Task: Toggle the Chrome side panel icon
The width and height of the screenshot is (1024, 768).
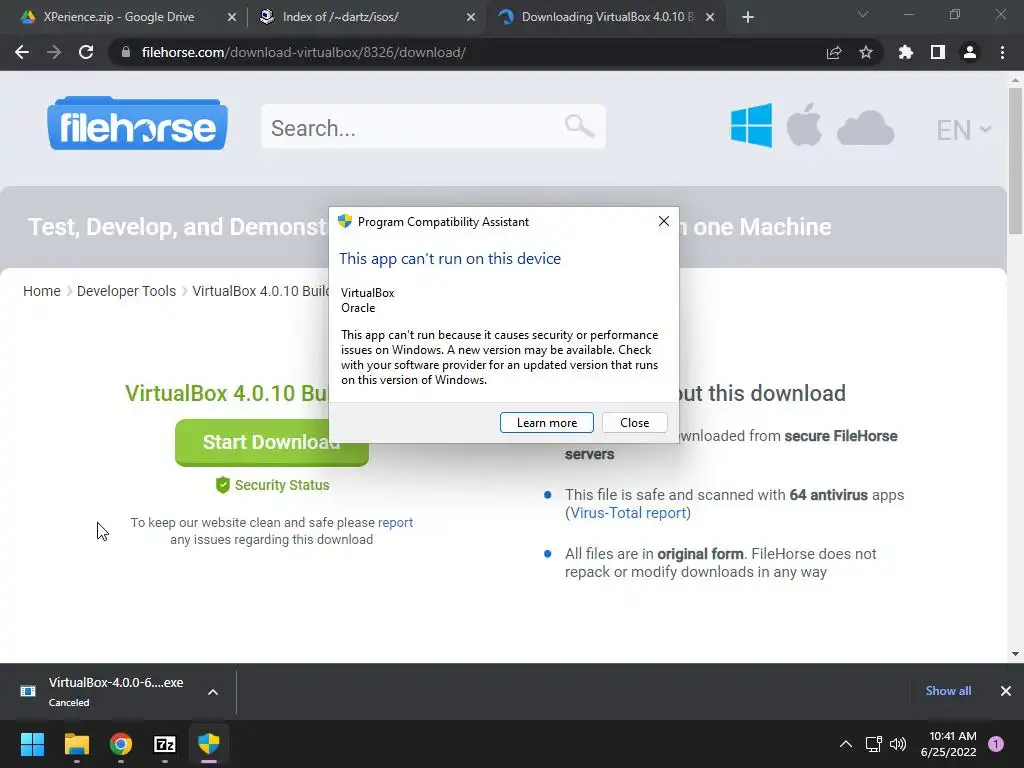Action: point(938,52)
